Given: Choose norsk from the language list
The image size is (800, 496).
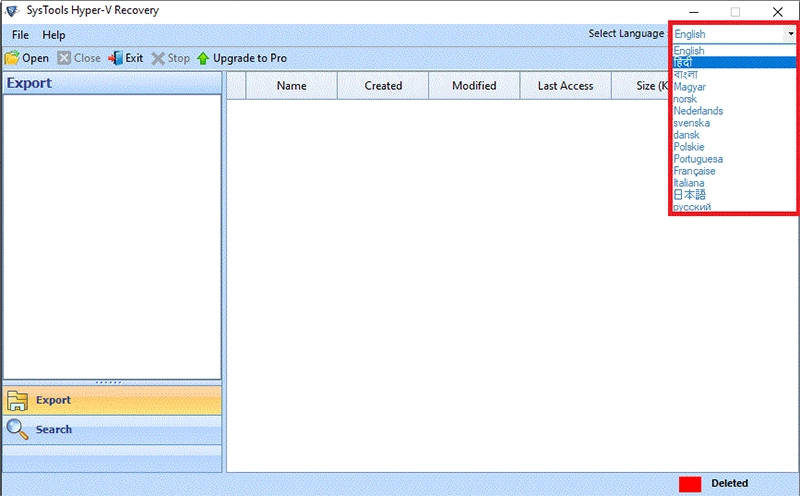Looking at the screenshot, I should tap(734, 98).
